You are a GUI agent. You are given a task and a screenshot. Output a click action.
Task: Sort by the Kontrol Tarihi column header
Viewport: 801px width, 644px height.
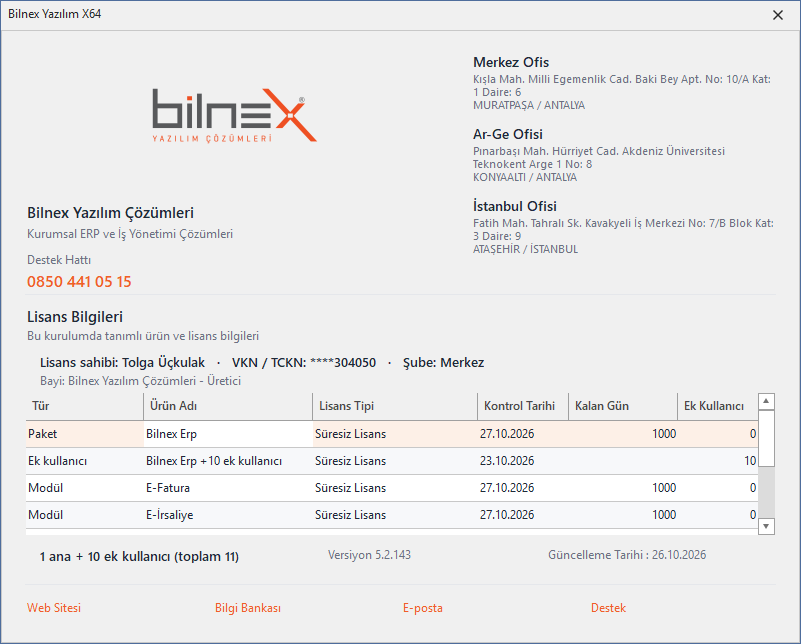pyautogui.click(x=523, y=406)
